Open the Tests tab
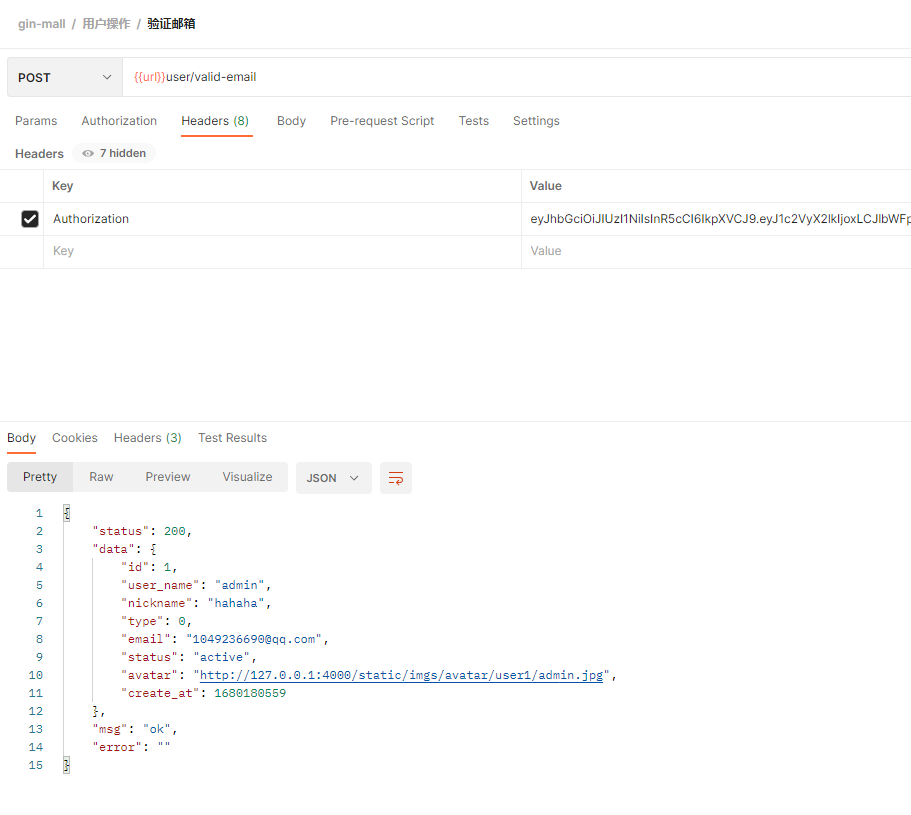The image size is (911, 815). coord(474,121)
